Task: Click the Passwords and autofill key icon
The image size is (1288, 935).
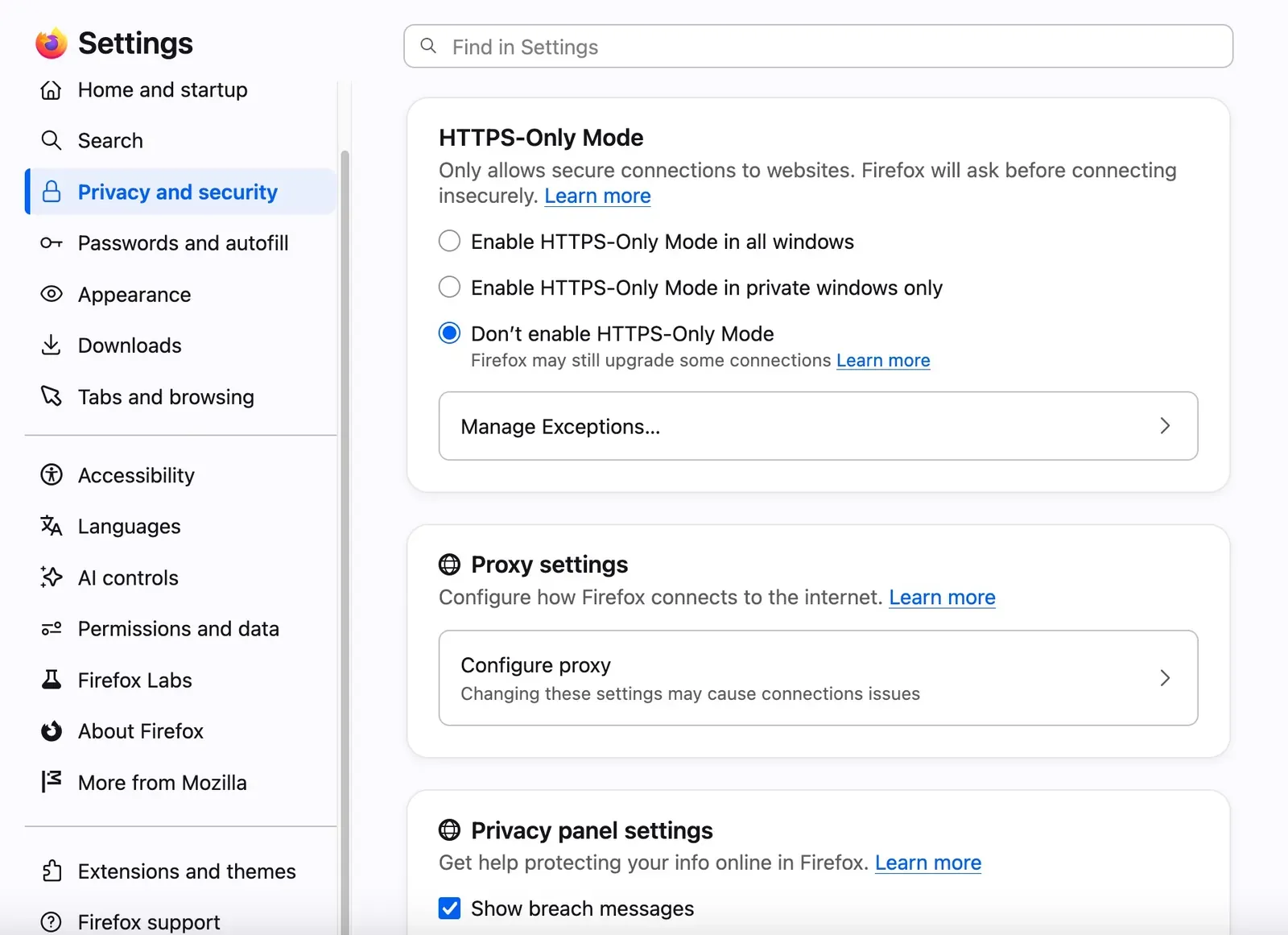Action: (x=51, y=243)
